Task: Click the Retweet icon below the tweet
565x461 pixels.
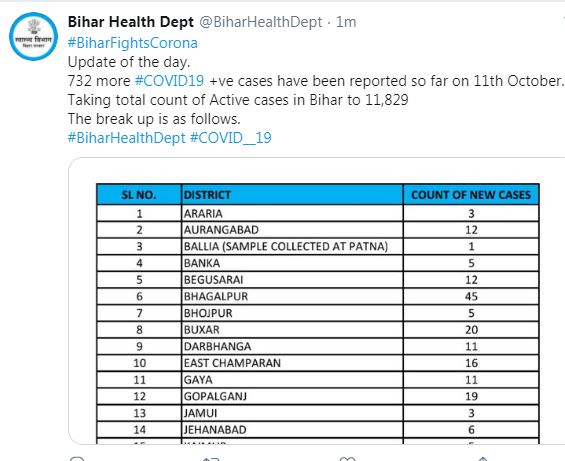Action: pos(211,459)
